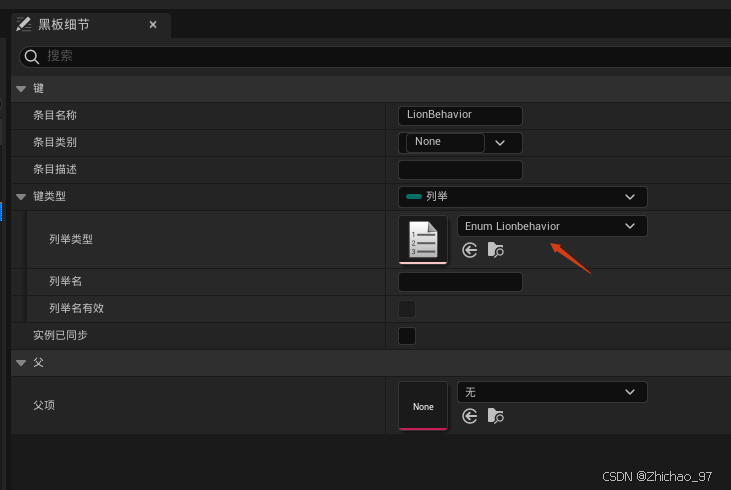Click the empty 列举名 field
The image size is (731, 490).
point(460,282)
